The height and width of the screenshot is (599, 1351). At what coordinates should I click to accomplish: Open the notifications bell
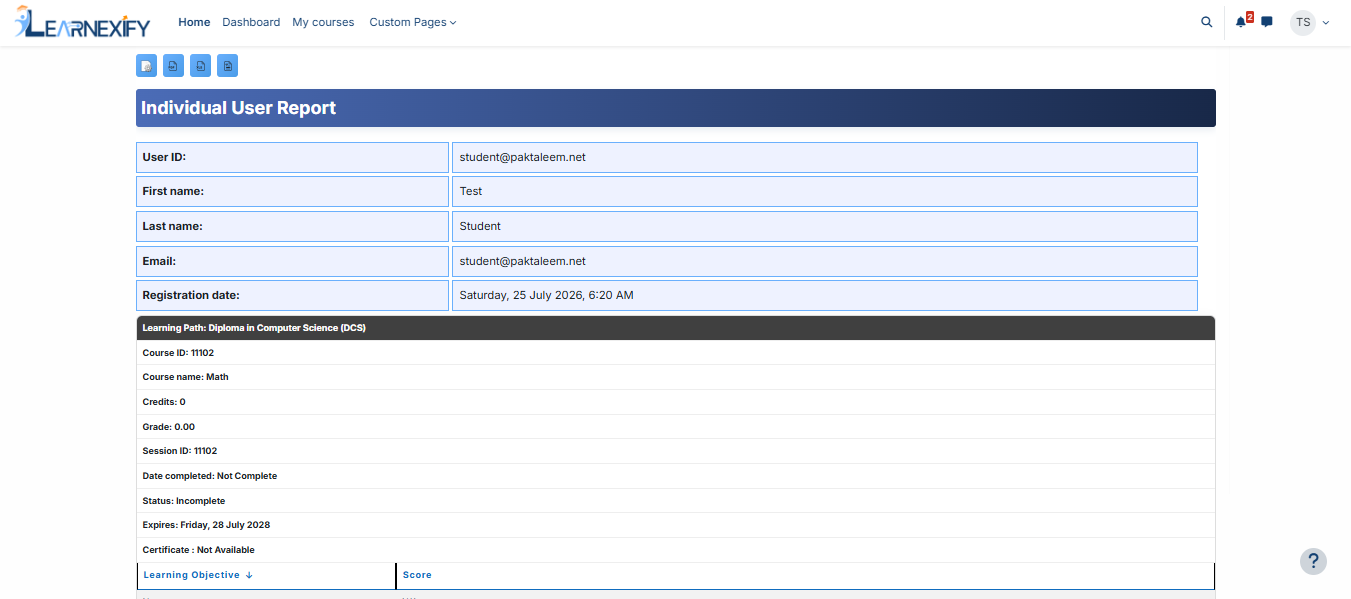(x=1241, y=22)
